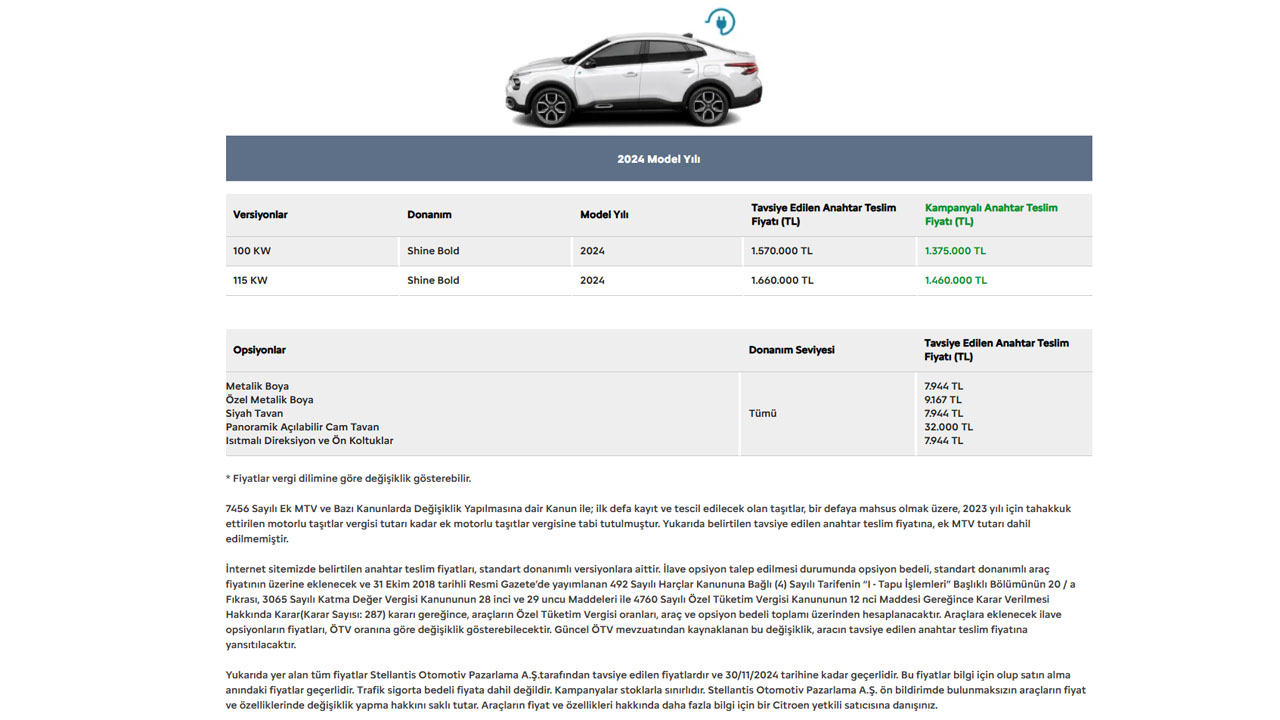The width and height of the screenshot is (1280, 720).
Task: Click the campaign price 1.460.000 TL
Action: tap(955, 281)
